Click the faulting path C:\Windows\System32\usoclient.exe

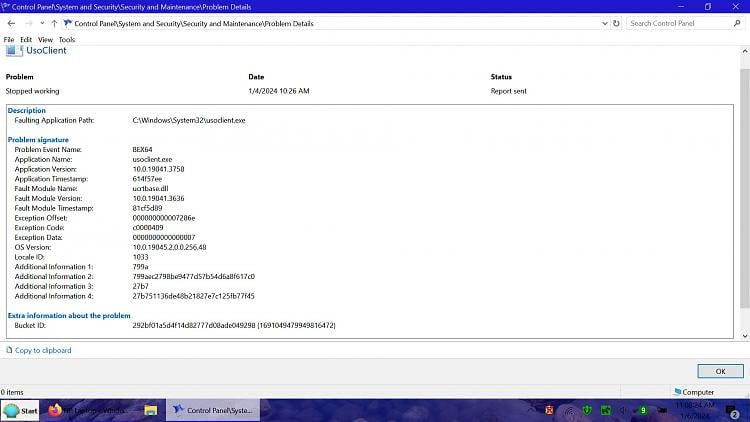coord(189,121)
